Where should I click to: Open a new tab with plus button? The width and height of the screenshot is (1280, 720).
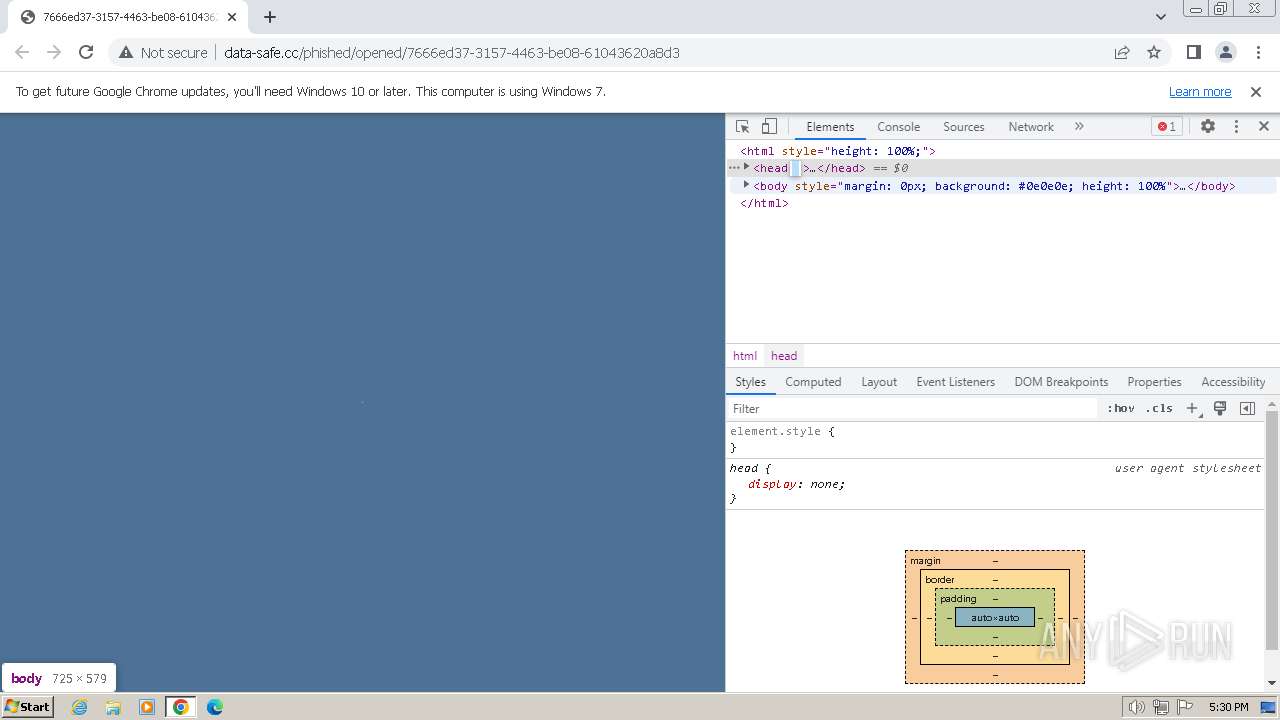tap(270, 17)
